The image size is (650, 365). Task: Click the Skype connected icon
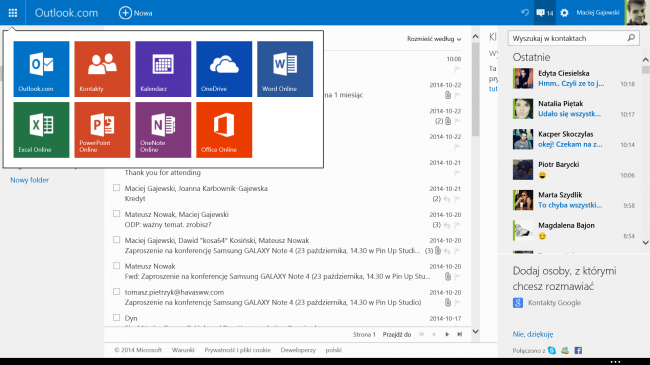[552, 350]
